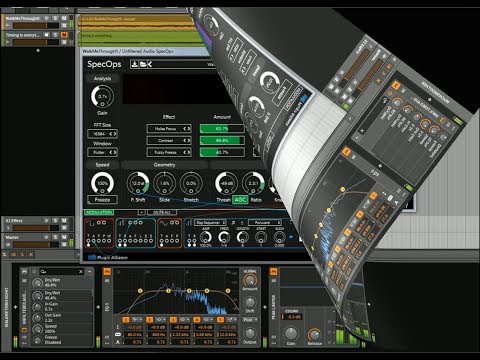Toggle the AGC button in SpecOps
Viewport: 480px width, 360px height.
[240, 200]
